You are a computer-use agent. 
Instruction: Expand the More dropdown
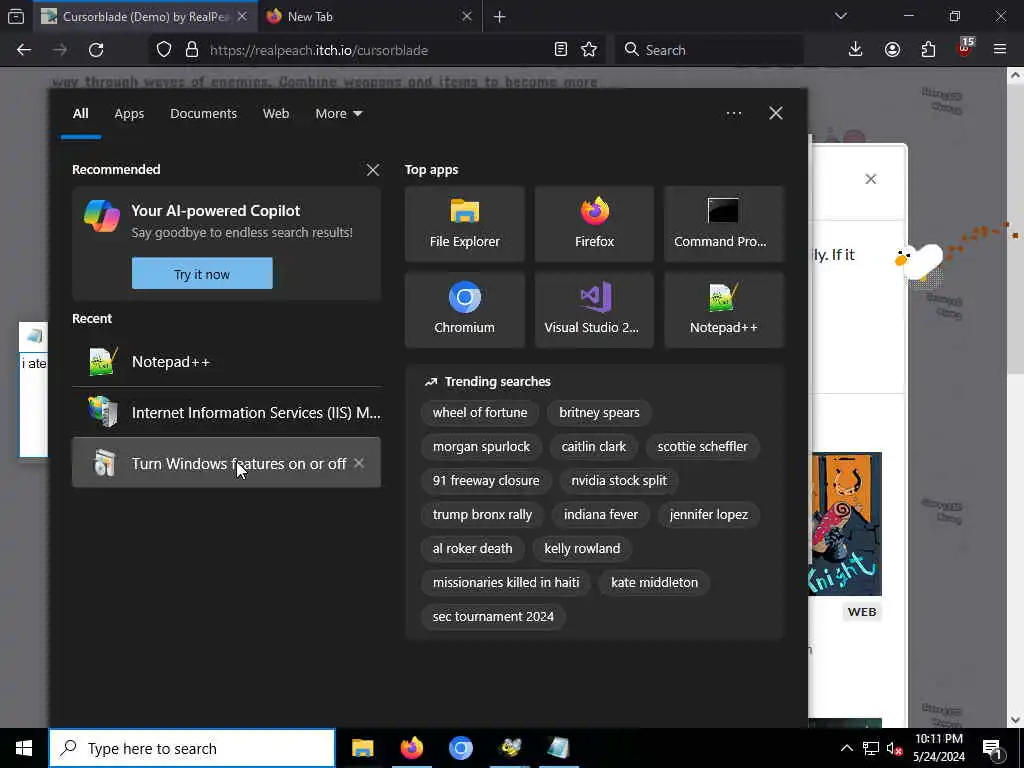pyautogui.click(x=338, y=114)
